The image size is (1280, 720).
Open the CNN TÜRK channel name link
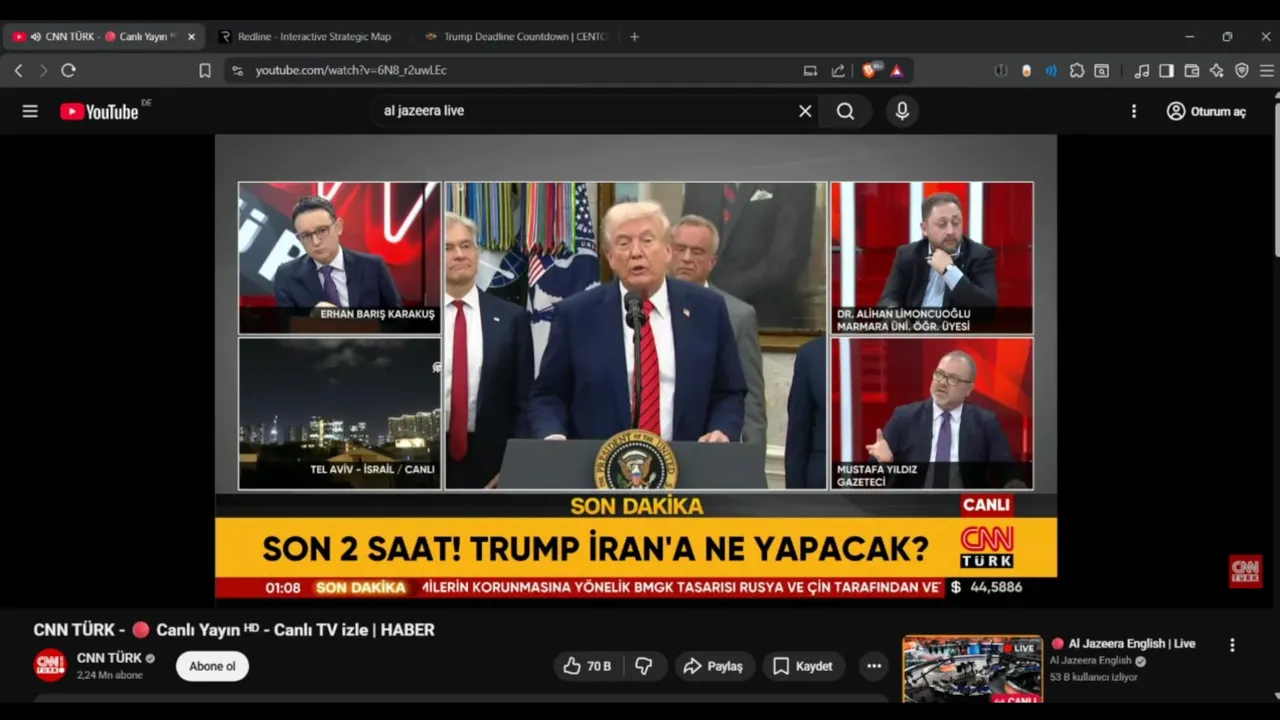[109, 658]
